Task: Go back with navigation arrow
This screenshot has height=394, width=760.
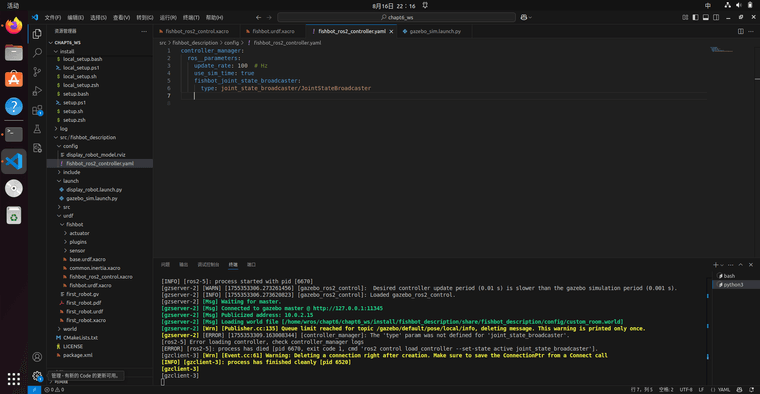Action: [x=258, y=17]
